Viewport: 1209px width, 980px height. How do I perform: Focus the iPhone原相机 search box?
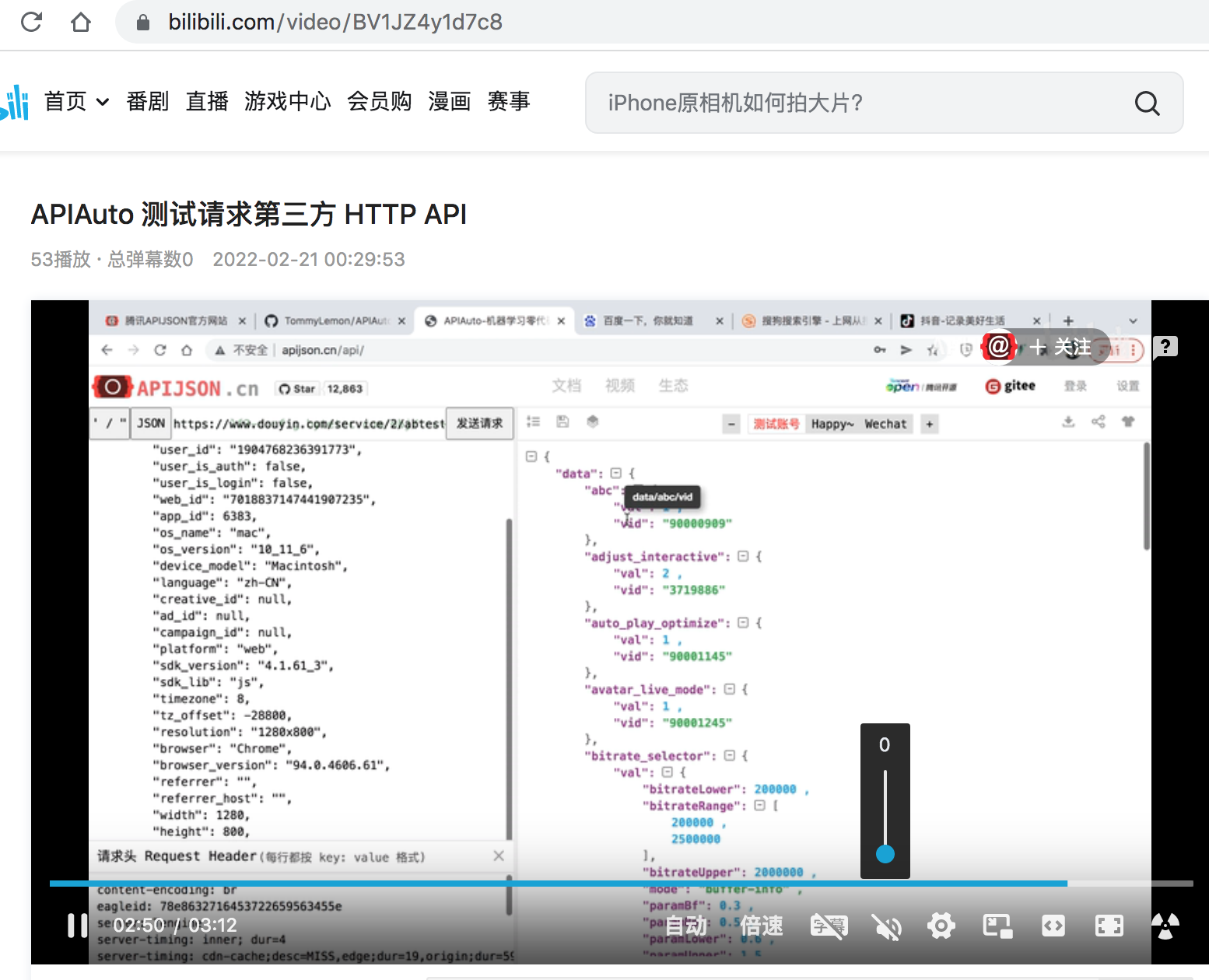pyautogui.click(x=856, y=103)
